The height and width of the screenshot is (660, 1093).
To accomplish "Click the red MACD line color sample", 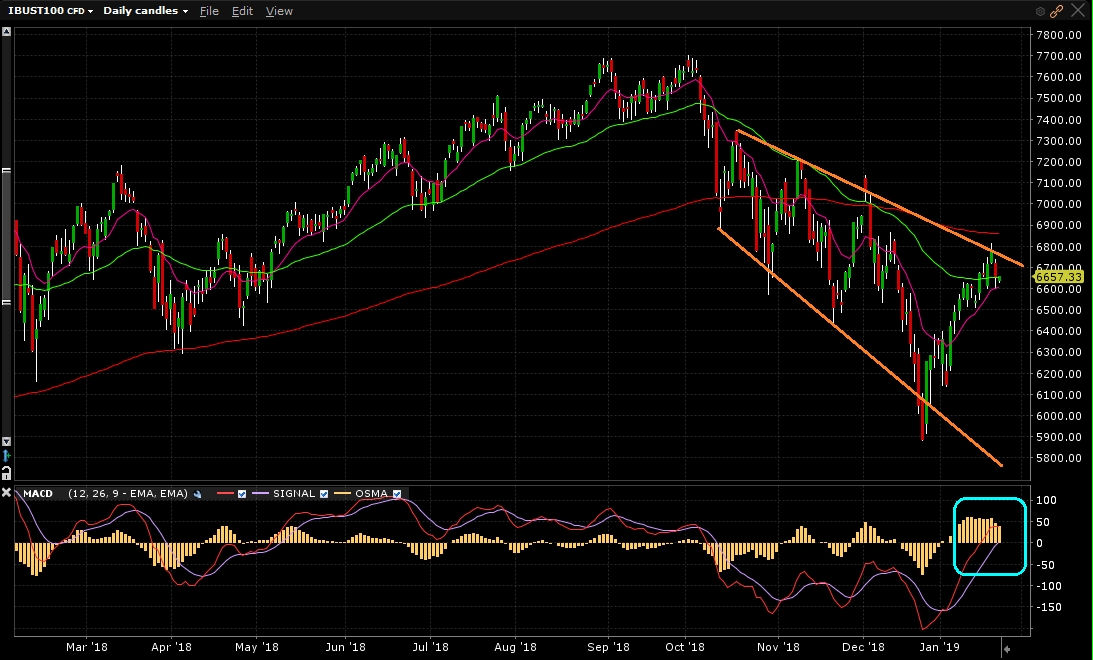I will coord(225,493).
